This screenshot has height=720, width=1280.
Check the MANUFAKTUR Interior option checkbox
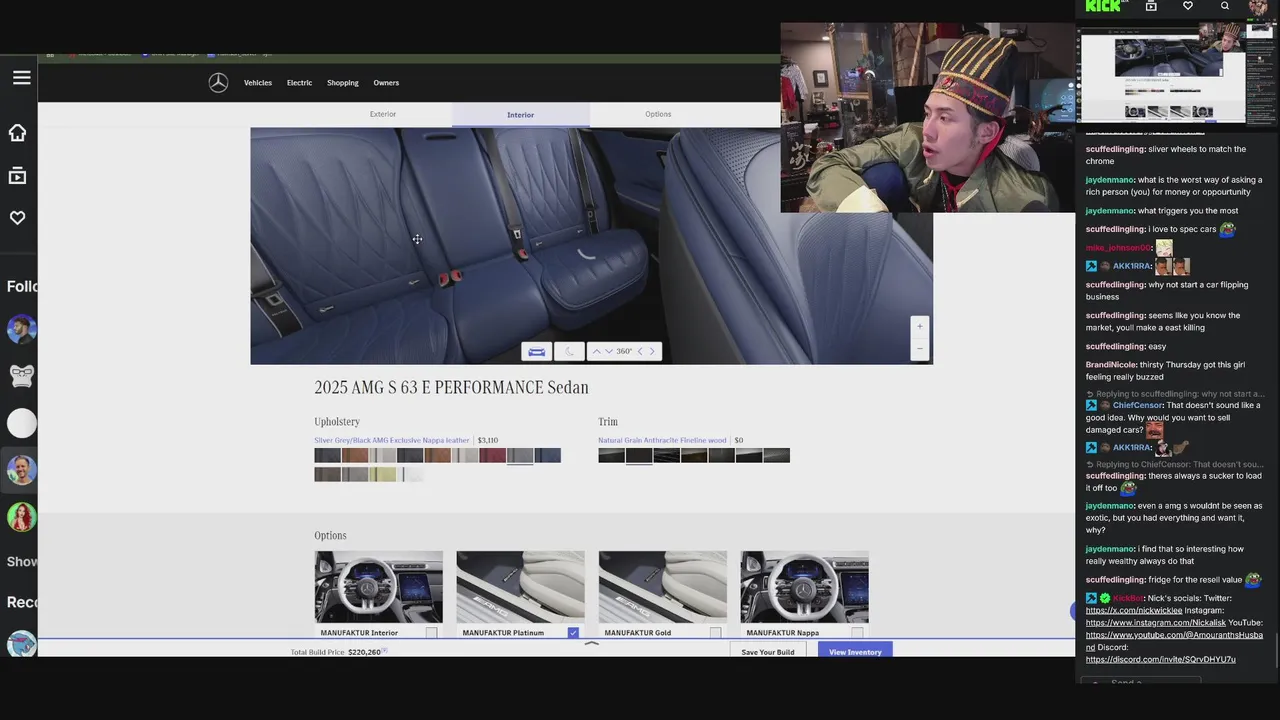431,633
